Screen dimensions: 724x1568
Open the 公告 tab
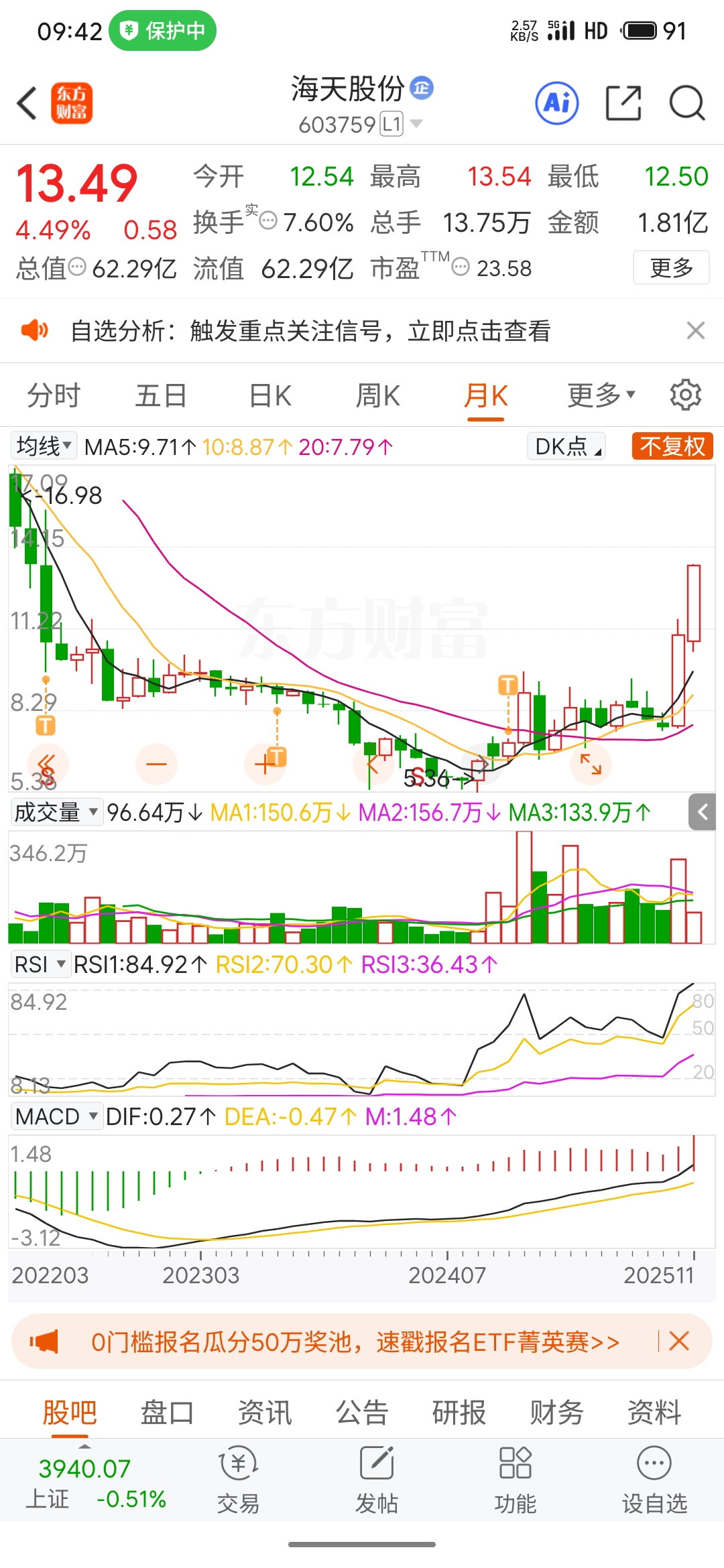pos(362,1412)
